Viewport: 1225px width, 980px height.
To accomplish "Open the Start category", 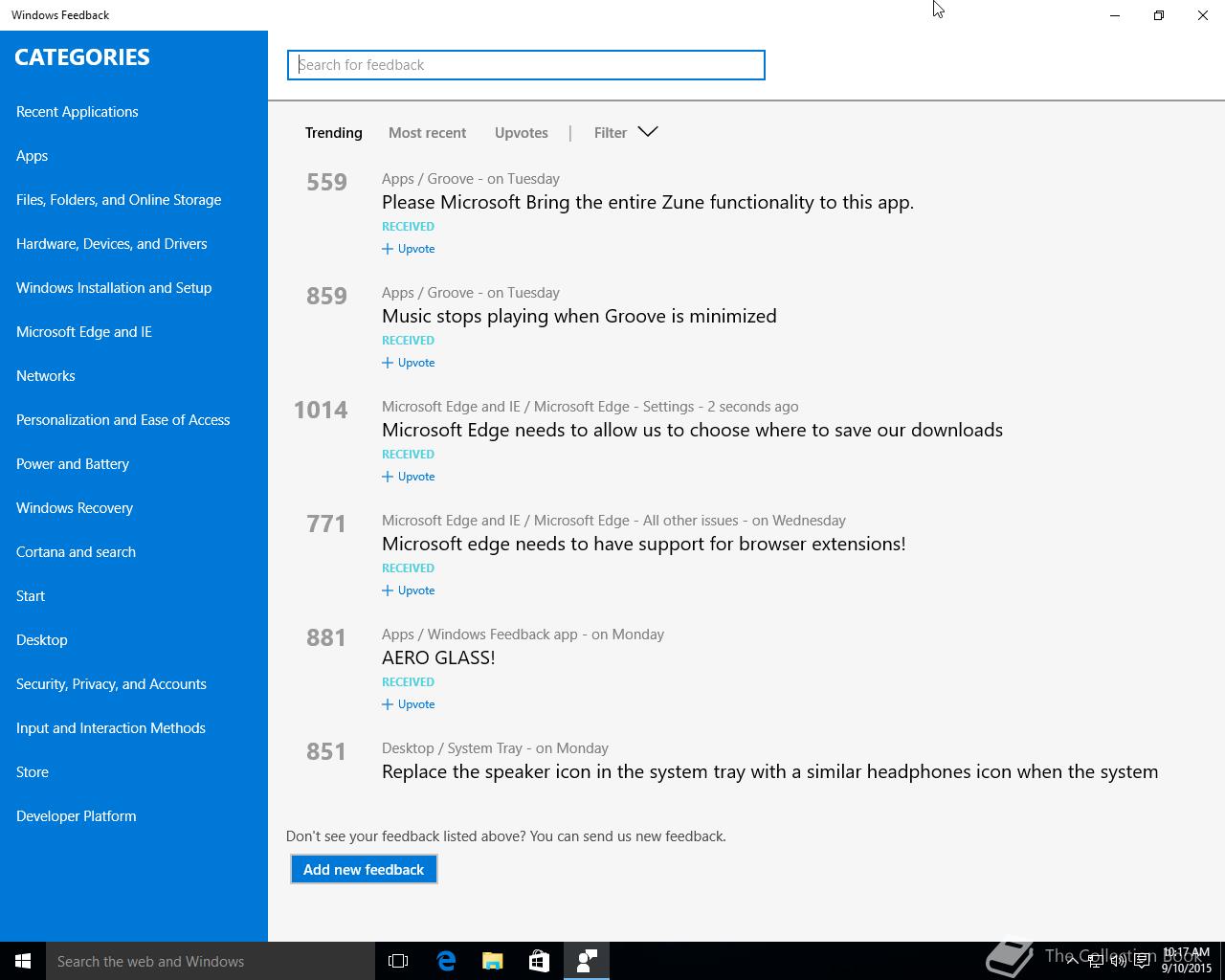I will (x=31, y=596).
